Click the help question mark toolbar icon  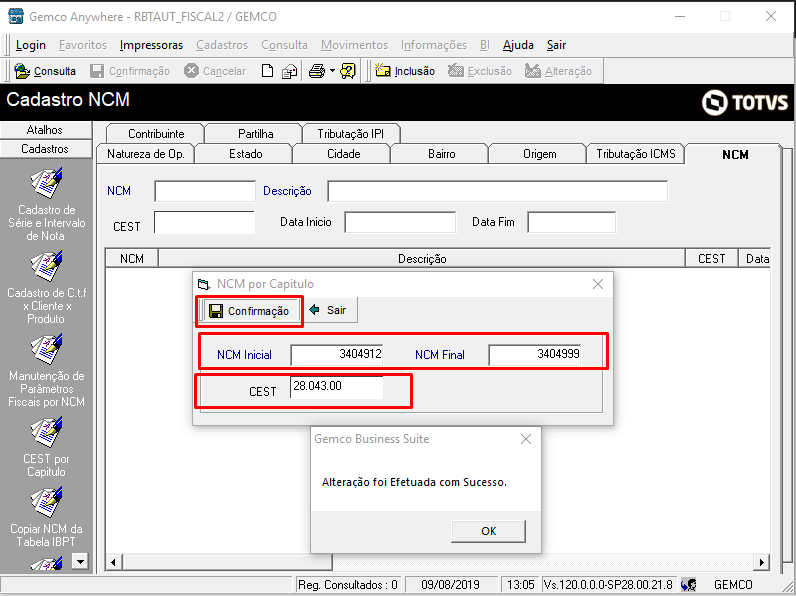pos(348,71)
